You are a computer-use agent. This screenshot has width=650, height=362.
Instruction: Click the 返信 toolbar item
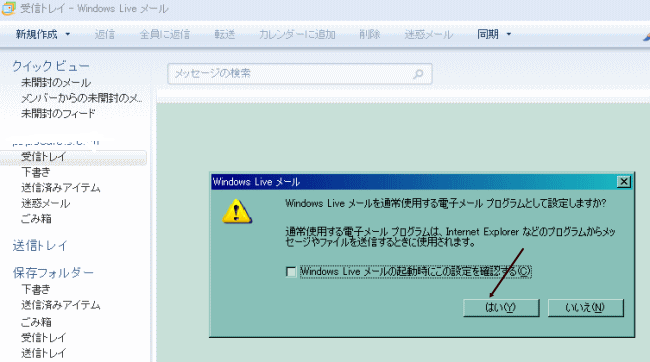click(104, 34)
